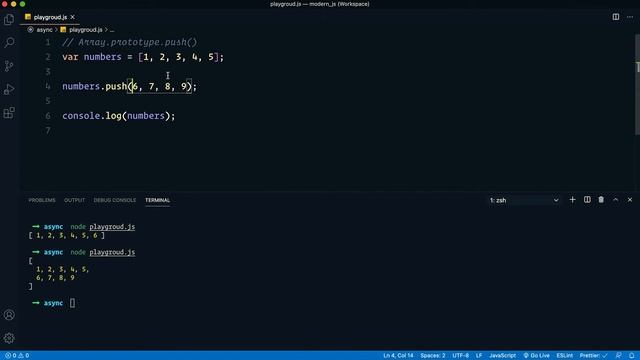
Task: Click Spaces: 2 indentation setting
Action: tap(433, 356)
